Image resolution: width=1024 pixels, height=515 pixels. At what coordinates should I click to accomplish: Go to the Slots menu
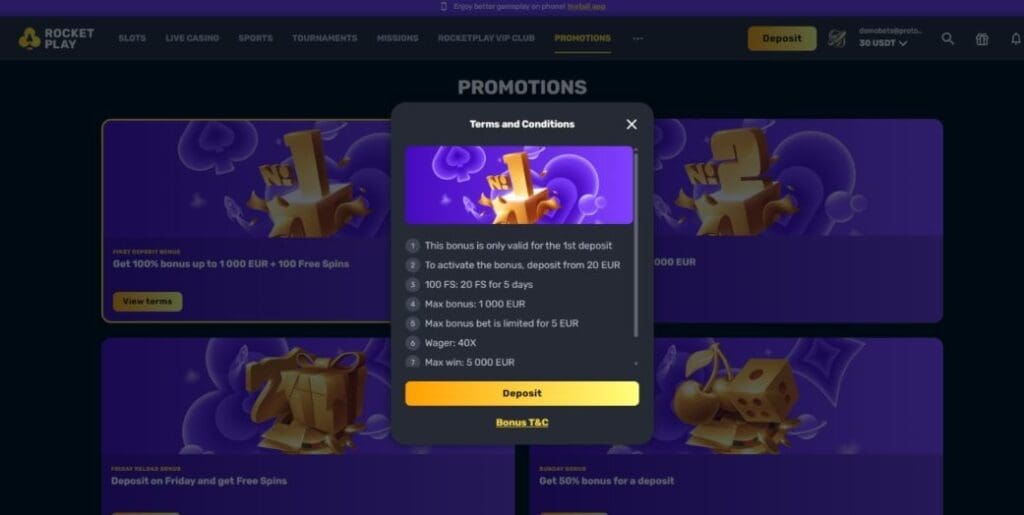coord(132,39)
